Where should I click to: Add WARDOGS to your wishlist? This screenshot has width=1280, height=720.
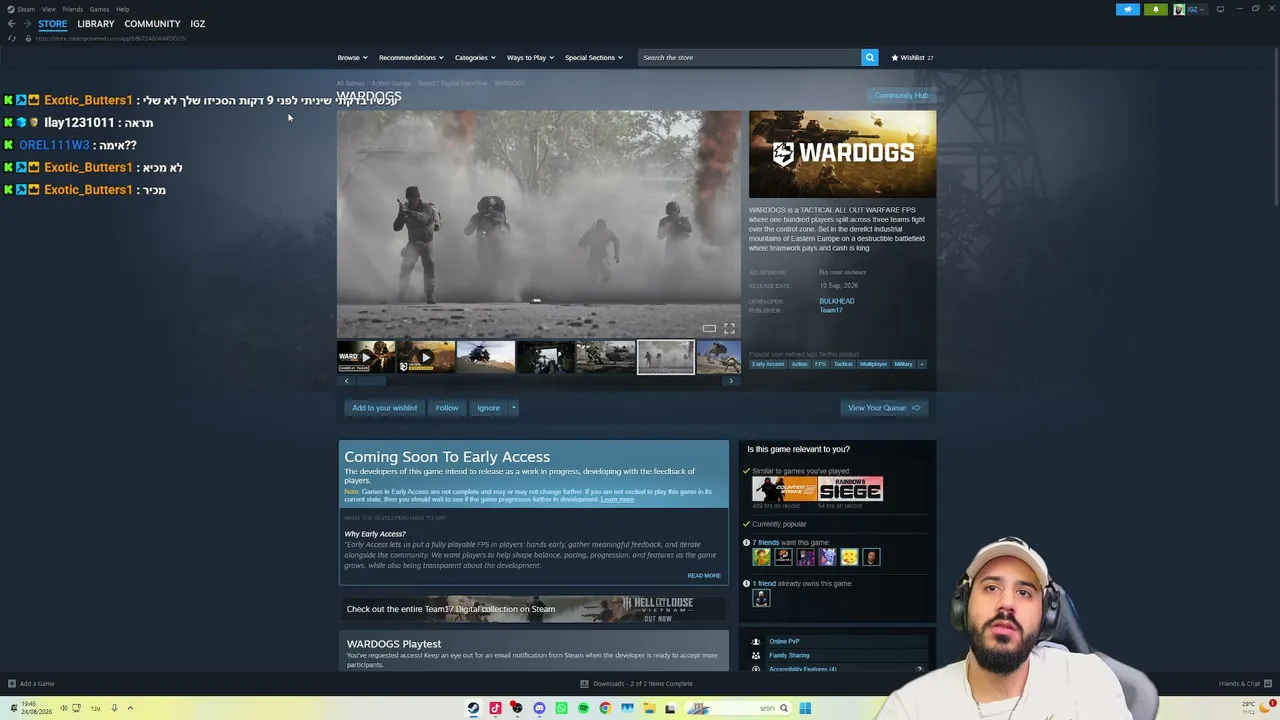click(384, 408)
